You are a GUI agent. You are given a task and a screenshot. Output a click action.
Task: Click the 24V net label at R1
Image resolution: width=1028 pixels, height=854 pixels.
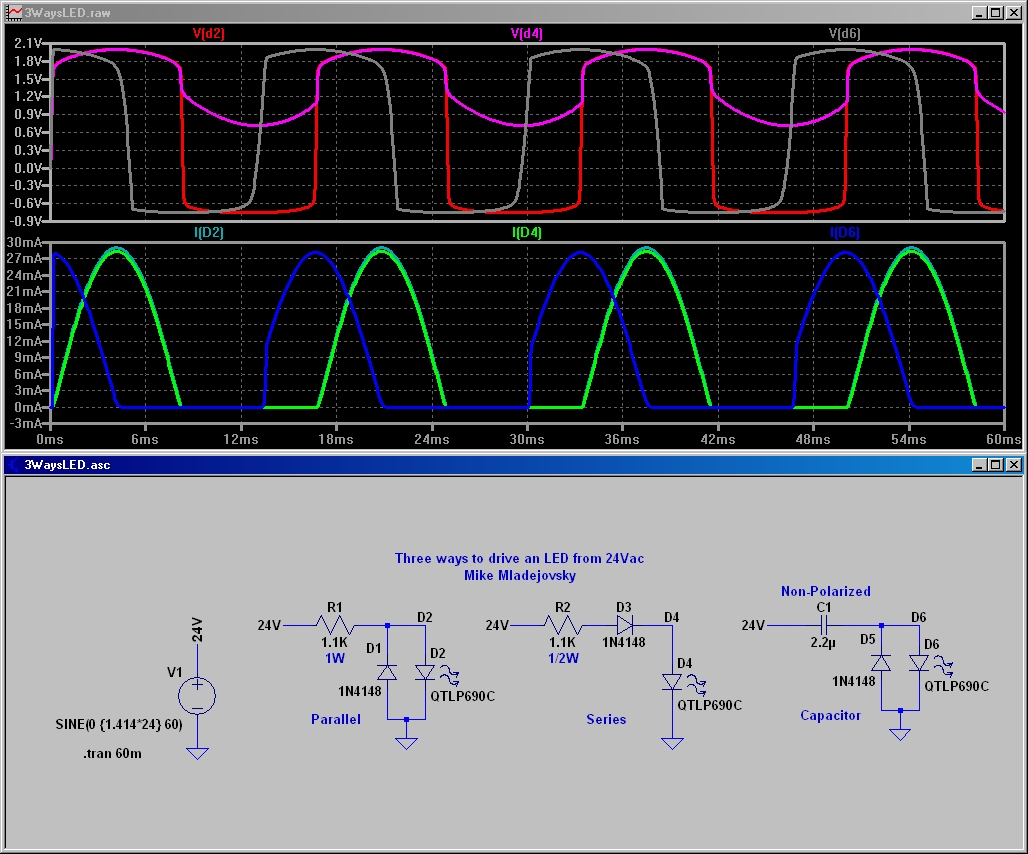269,625
